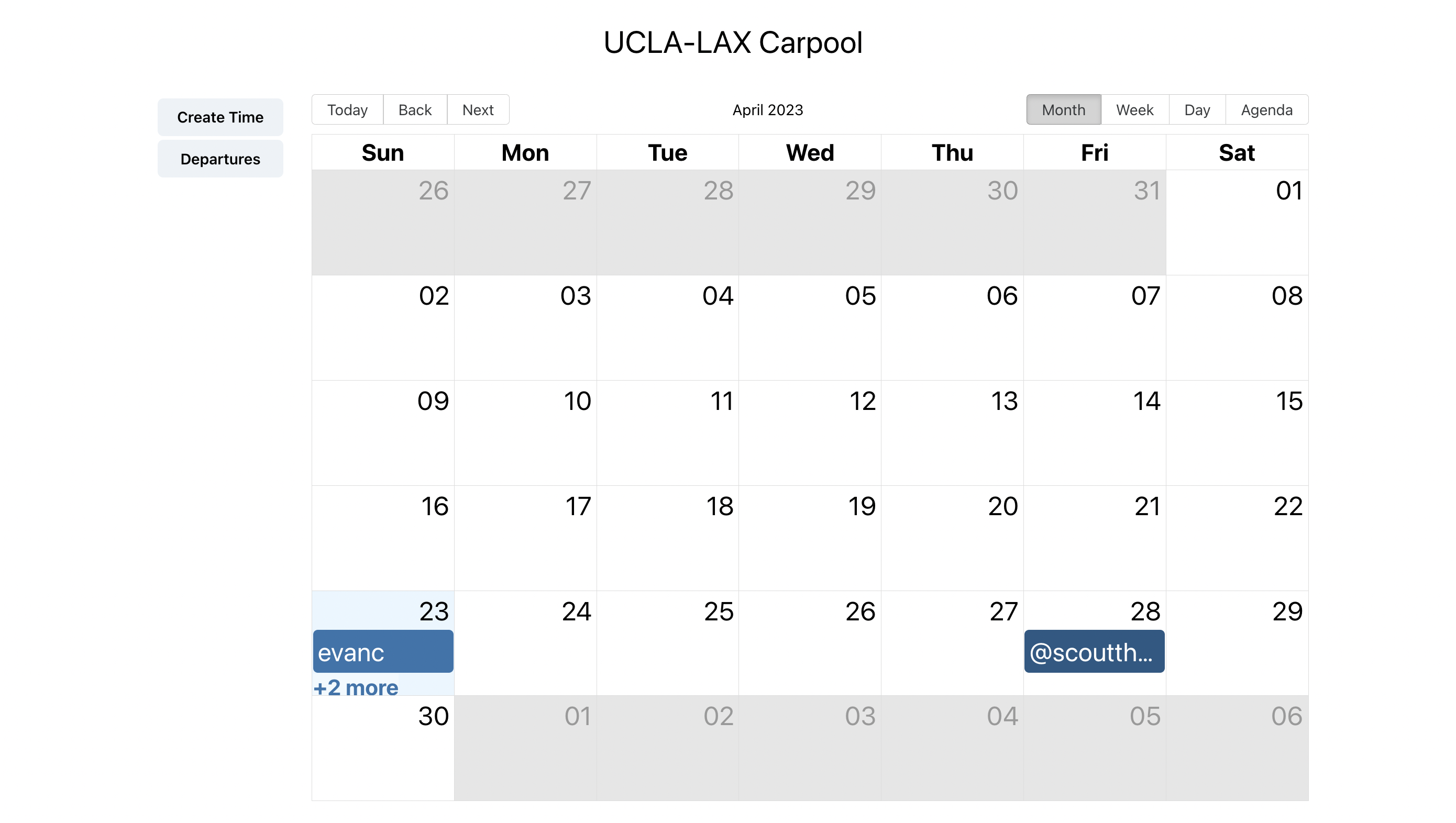Click the Wed column header
Screen dimensions: 1456x823
tap(810, 153)
